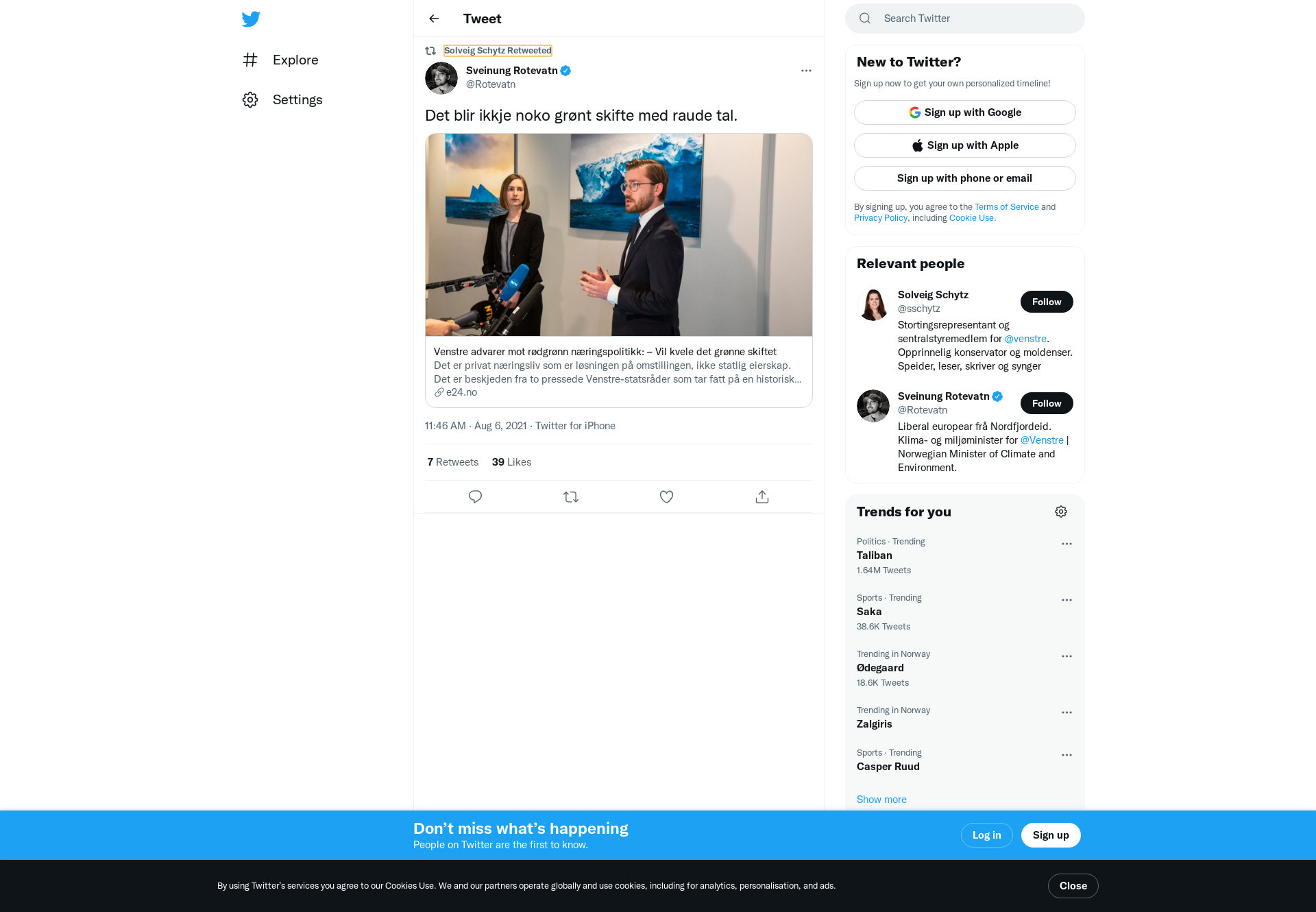
Task: Open more options for the Taliban trend
Action: tap(1067, 544)
